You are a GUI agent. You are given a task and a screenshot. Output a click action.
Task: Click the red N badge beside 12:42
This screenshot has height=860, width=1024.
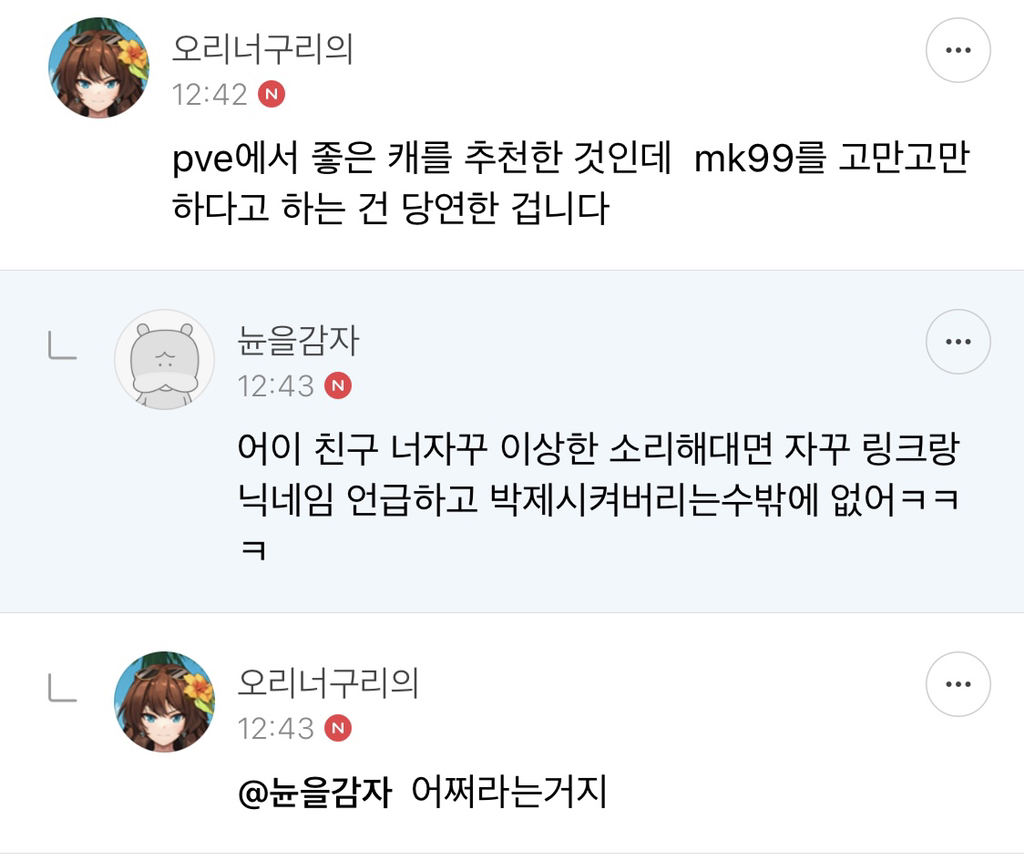271,94
